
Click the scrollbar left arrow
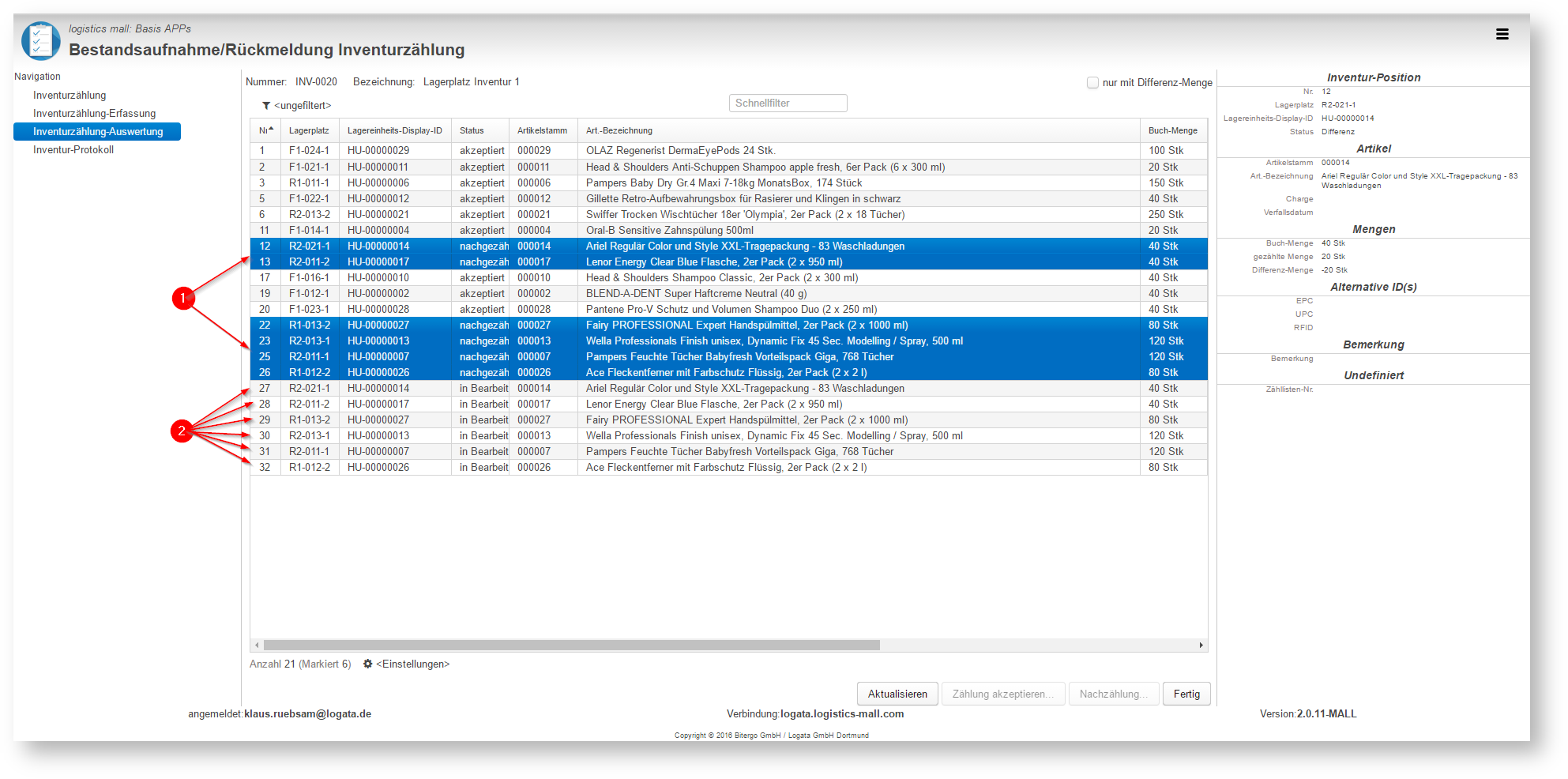click(x=256, y=645)
